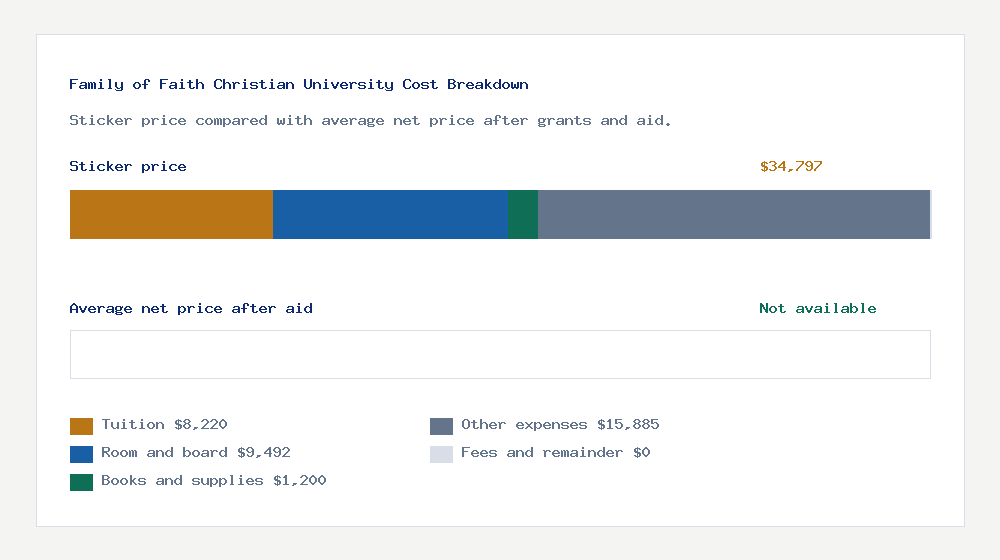Click the 'Other expenses $15,885' legend label

[x=560, y=425]
